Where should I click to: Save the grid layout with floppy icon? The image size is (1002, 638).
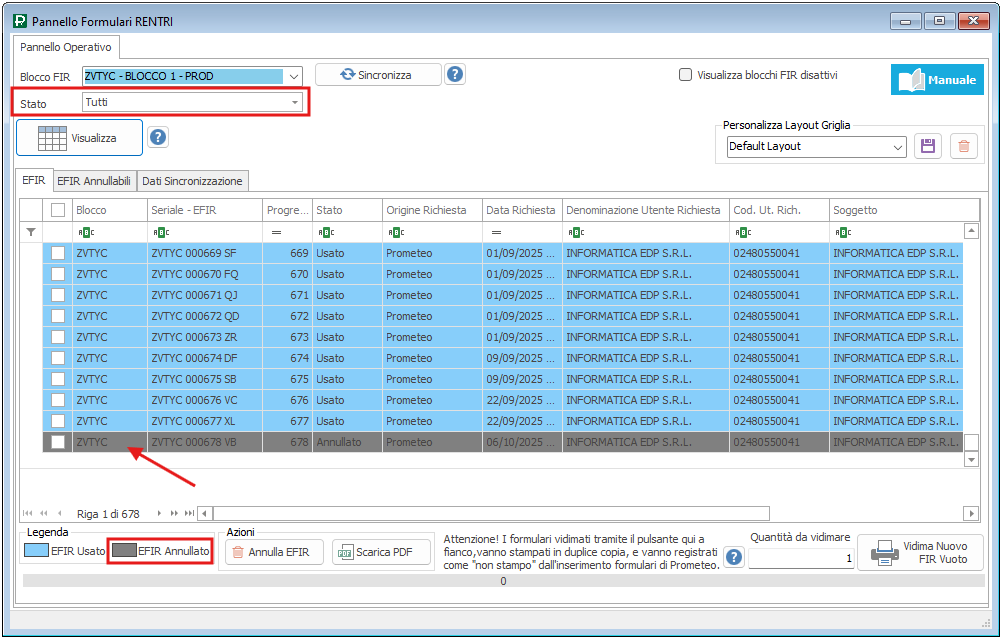927,146
